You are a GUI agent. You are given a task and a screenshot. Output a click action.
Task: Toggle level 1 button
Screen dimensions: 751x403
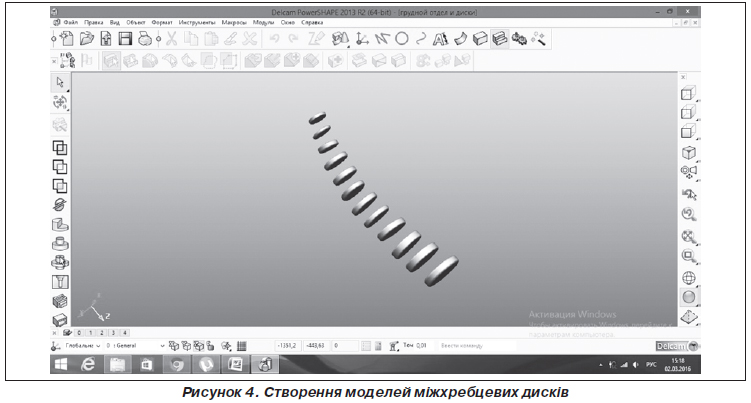pyautogui.click(x=91, y=333)
